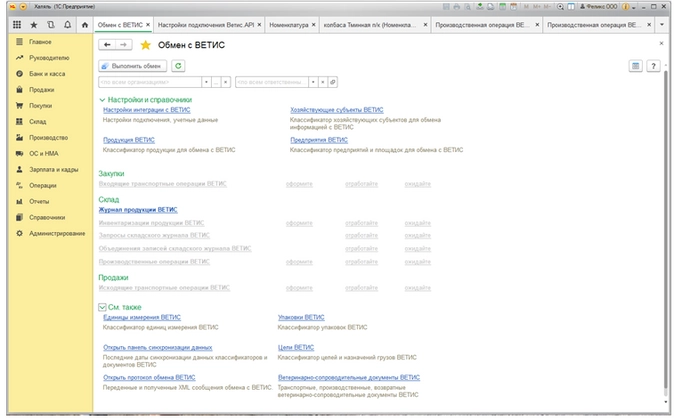Screen dimensions: 674x418
Task: Click the forward arrow navigation button
Action: click(123, 45)
